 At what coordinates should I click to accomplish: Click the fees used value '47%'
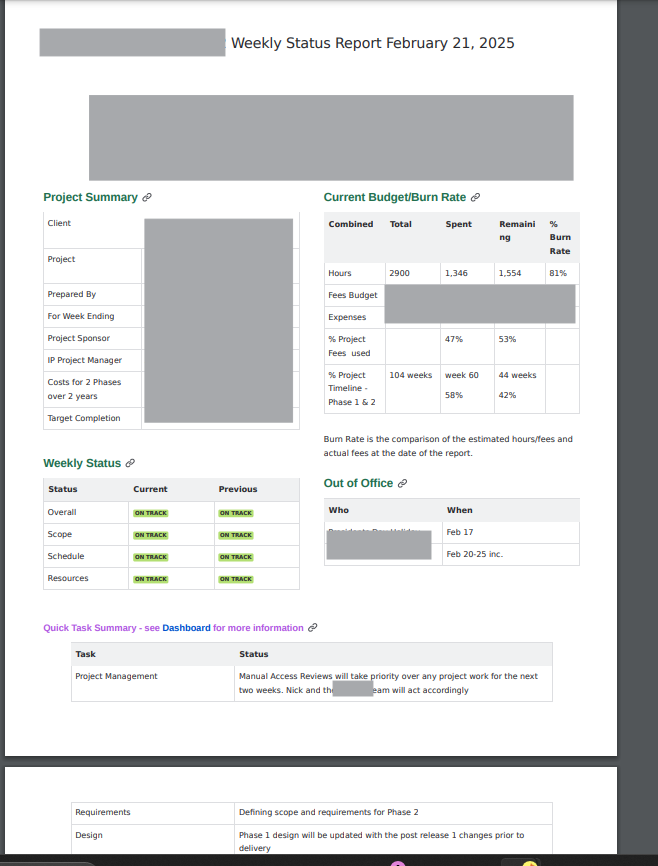454,339
